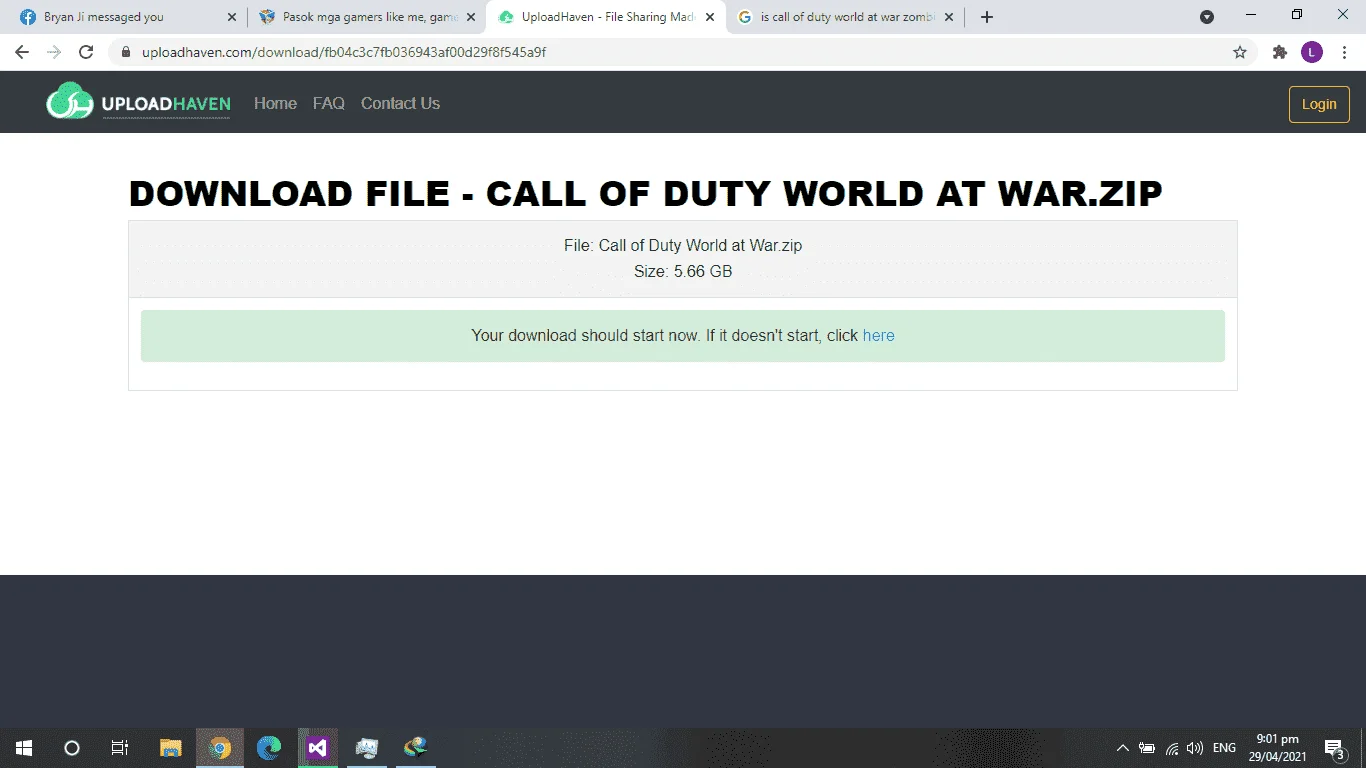The image size is (1366, 768).
Task: Click the Chrome taskbar icon
Action: [x=220, y=748]
